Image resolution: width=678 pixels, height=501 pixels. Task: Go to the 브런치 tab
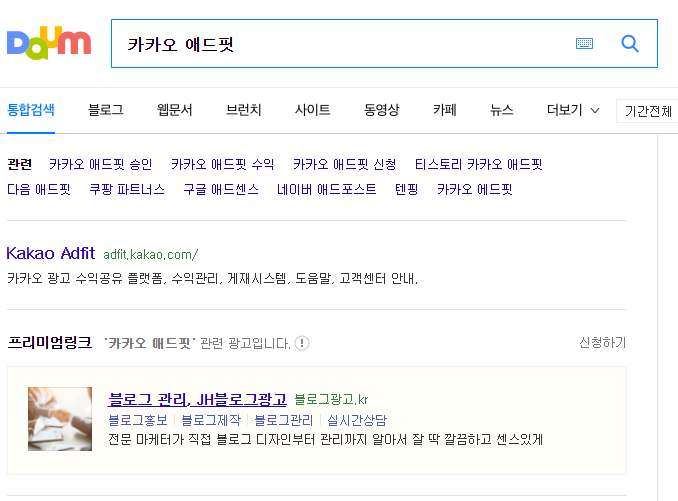click(244, 110)
